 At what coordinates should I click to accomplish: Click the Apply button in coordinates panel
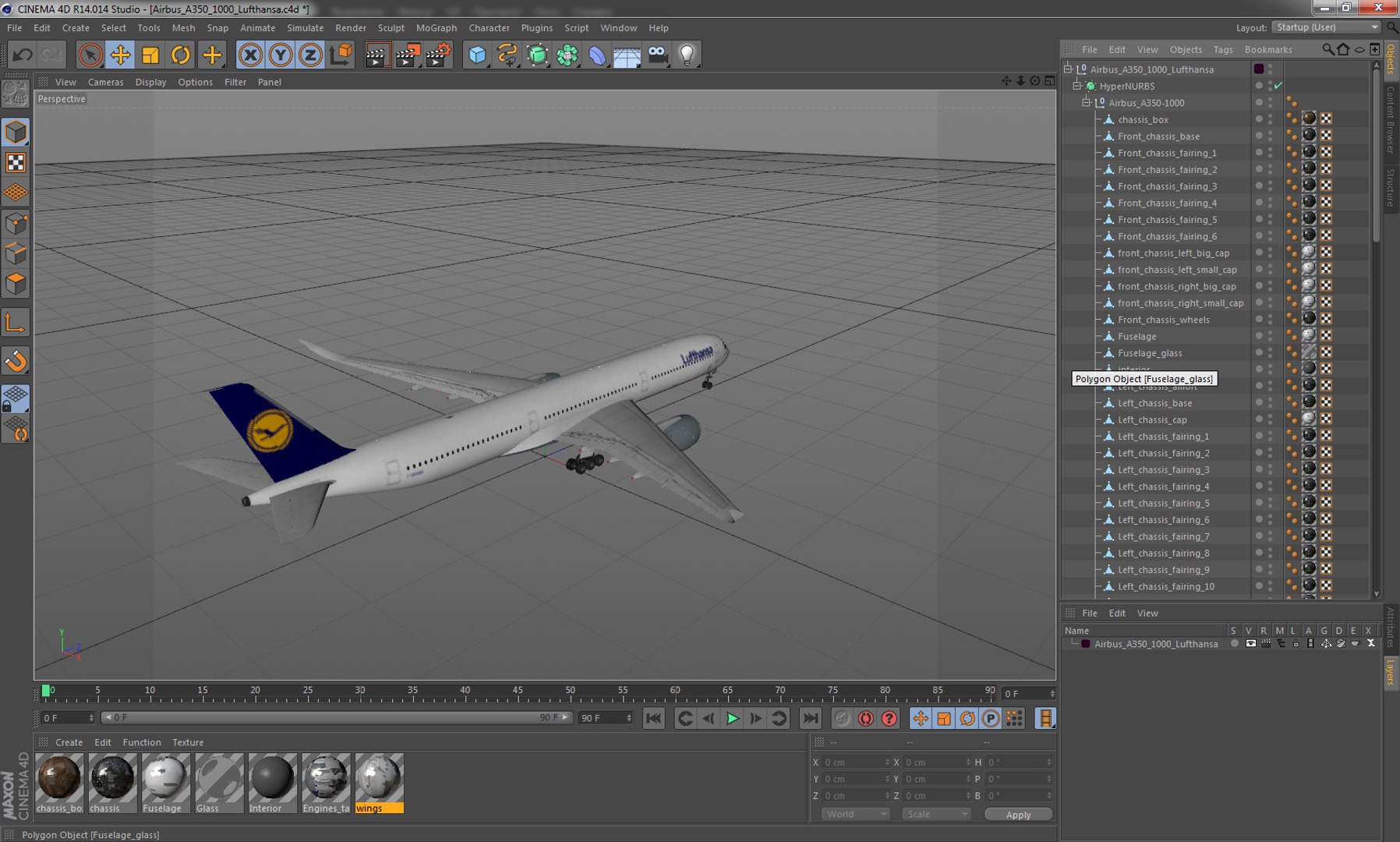point(1018,814)
